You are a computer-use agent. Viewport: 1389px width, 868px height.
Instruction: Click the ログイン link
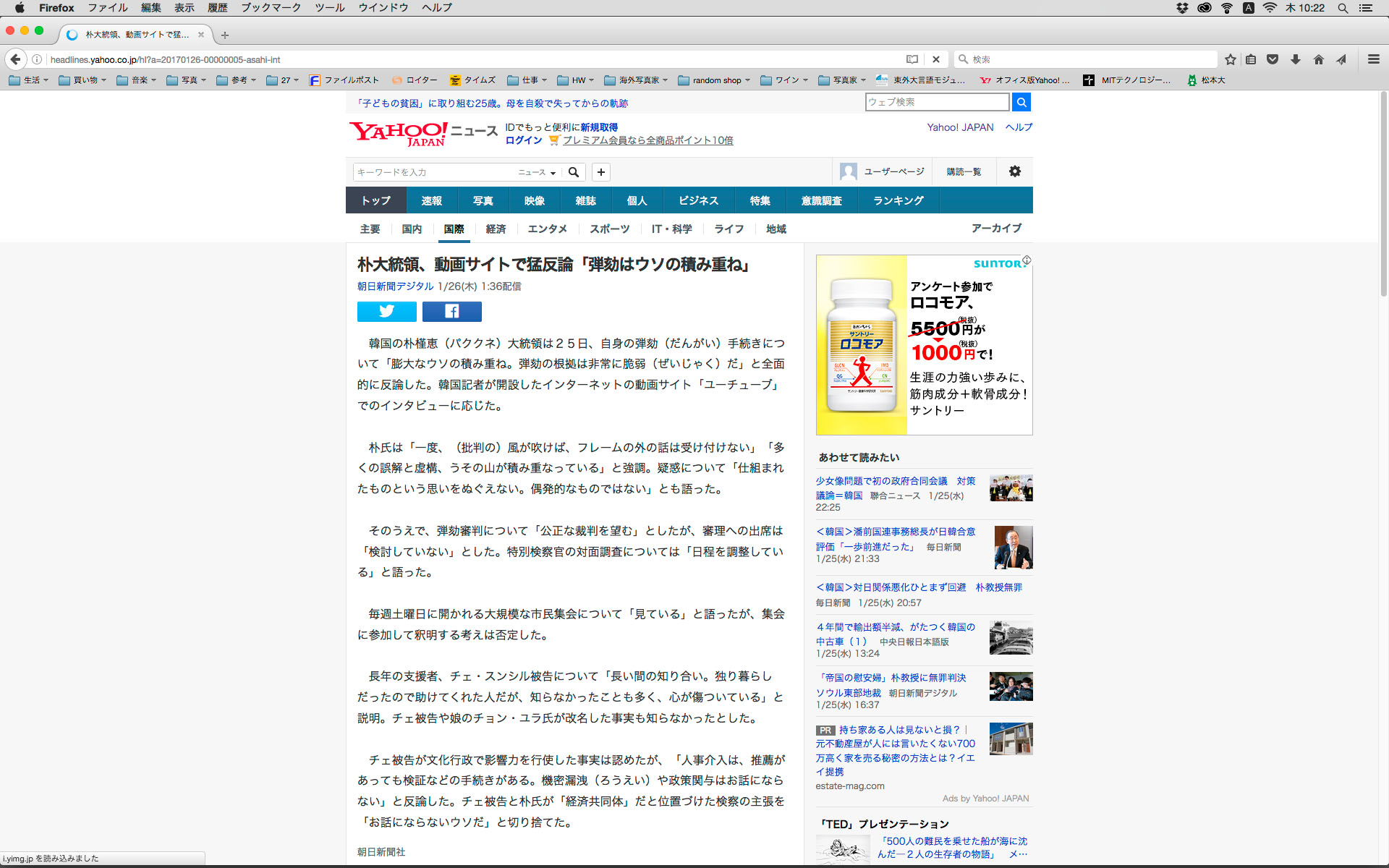(524, 140)
